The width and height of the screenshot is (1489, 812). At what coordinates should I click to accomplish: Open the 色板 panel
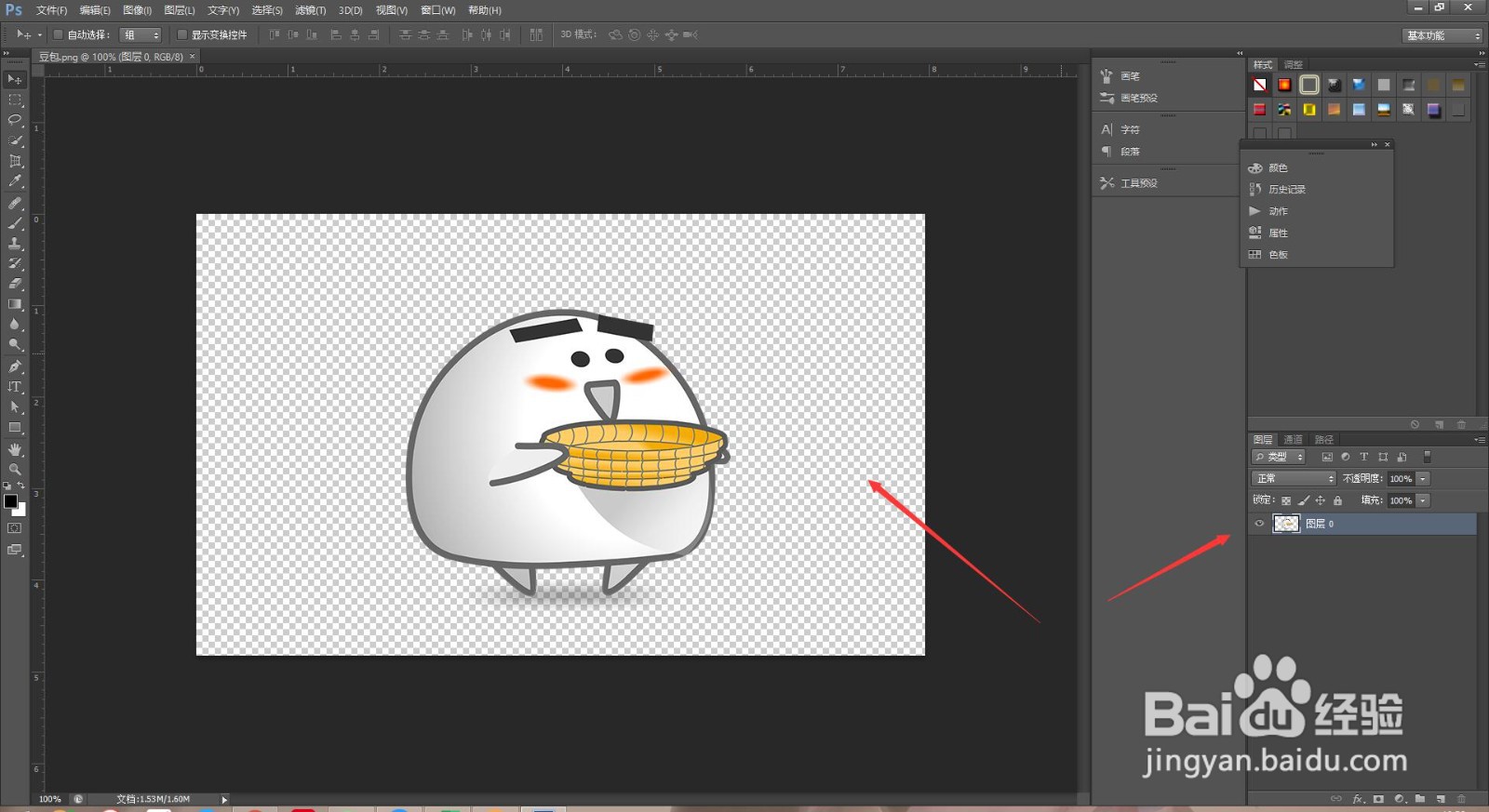[x=1278, y=254]
